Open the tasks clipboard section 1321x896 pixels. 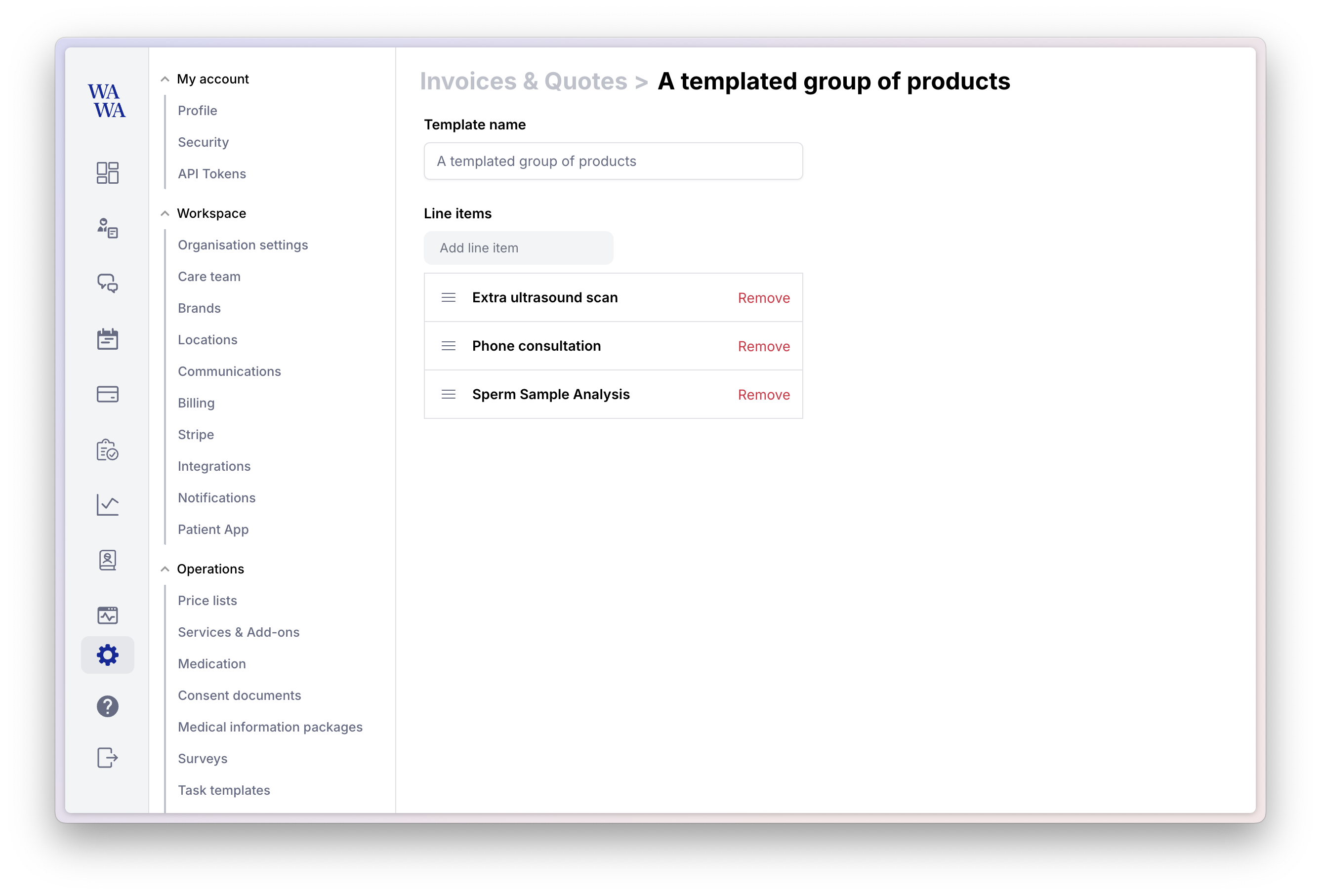(x=107, y=449)
